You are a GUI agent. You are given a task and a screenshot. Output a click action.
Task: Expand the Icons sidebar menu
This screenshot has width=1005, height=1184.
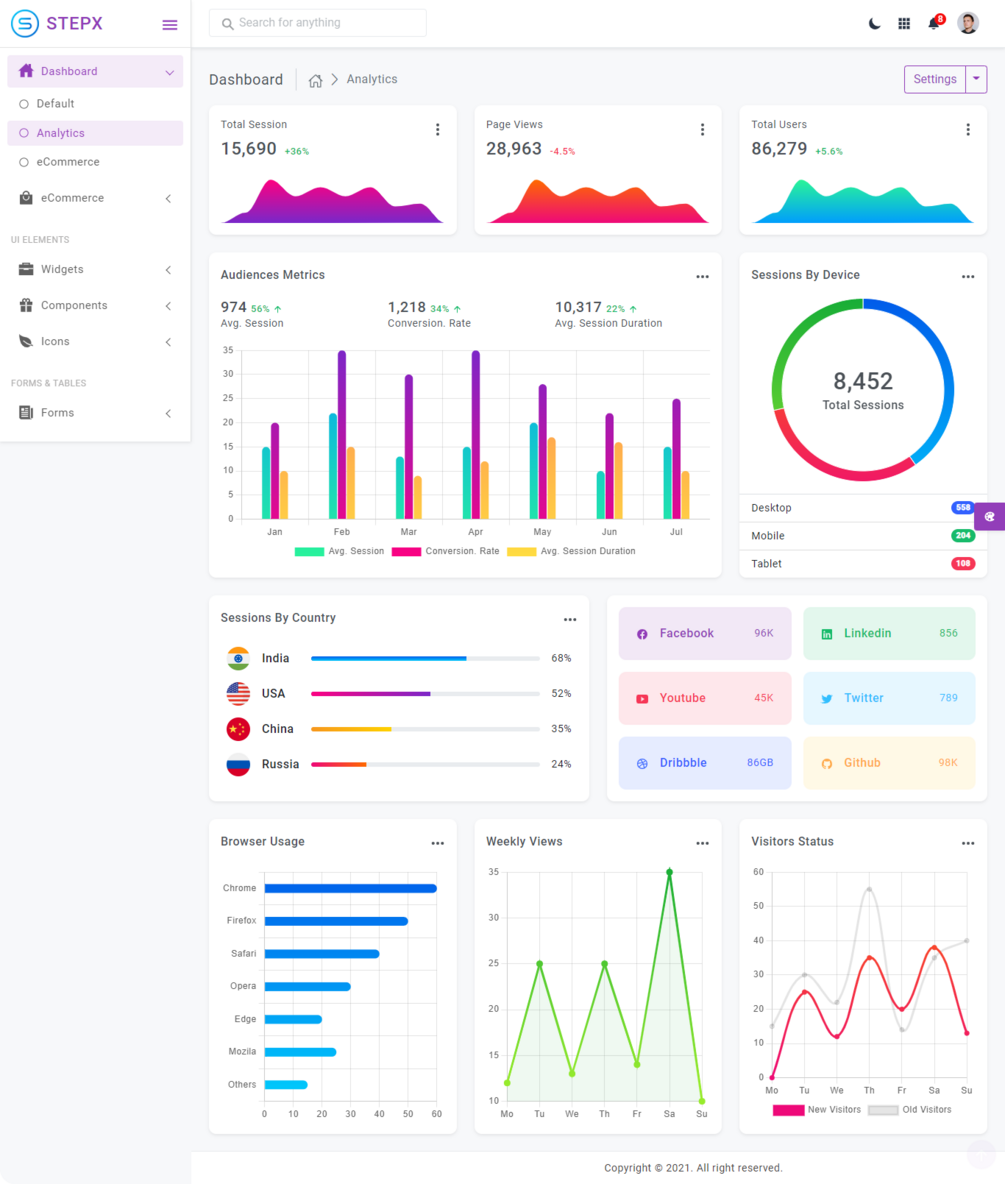(x=95, y=341)
